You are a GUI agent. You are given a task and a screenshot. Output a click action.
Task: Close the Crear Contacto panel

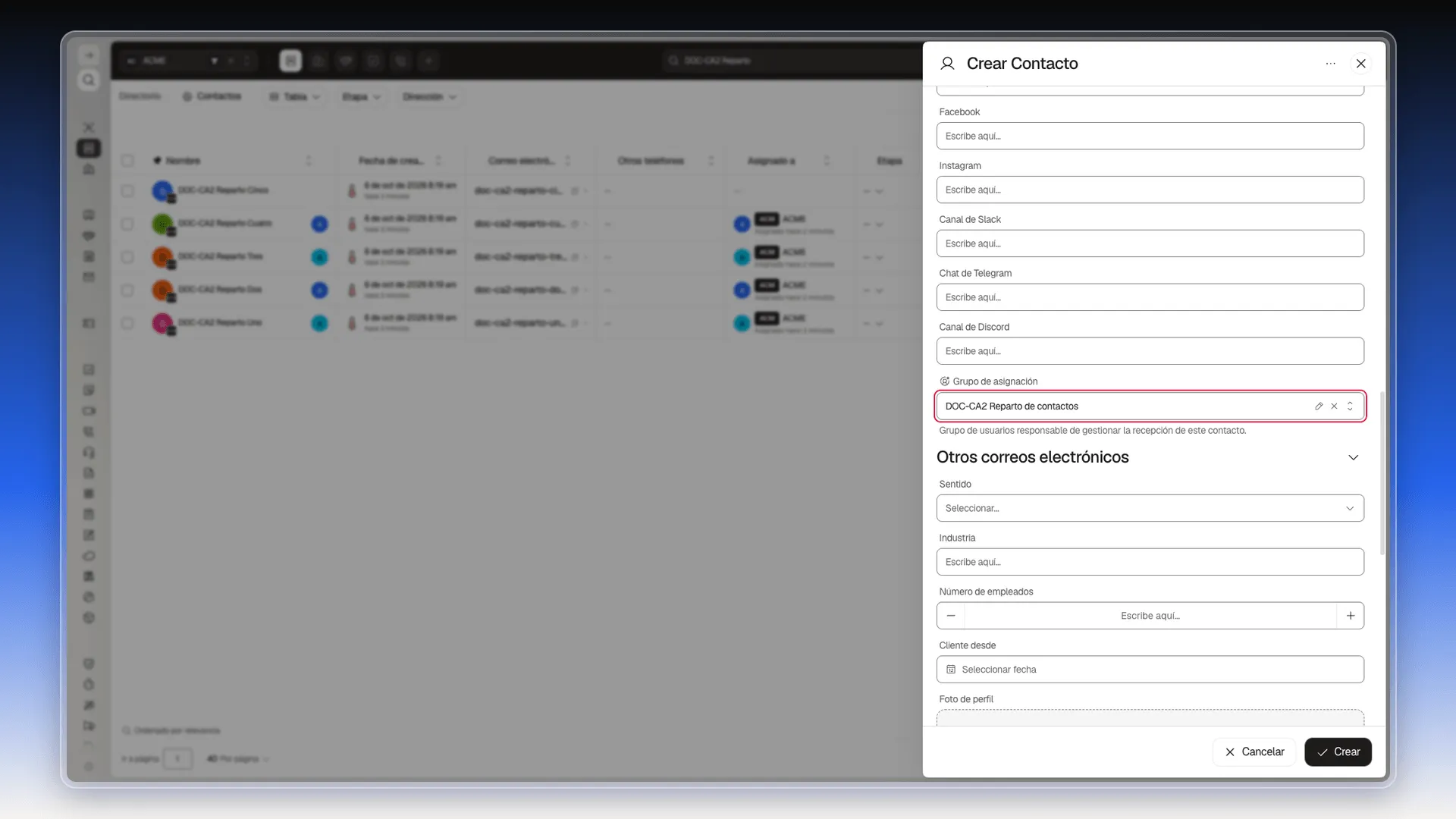click(x=1361, y=64)
